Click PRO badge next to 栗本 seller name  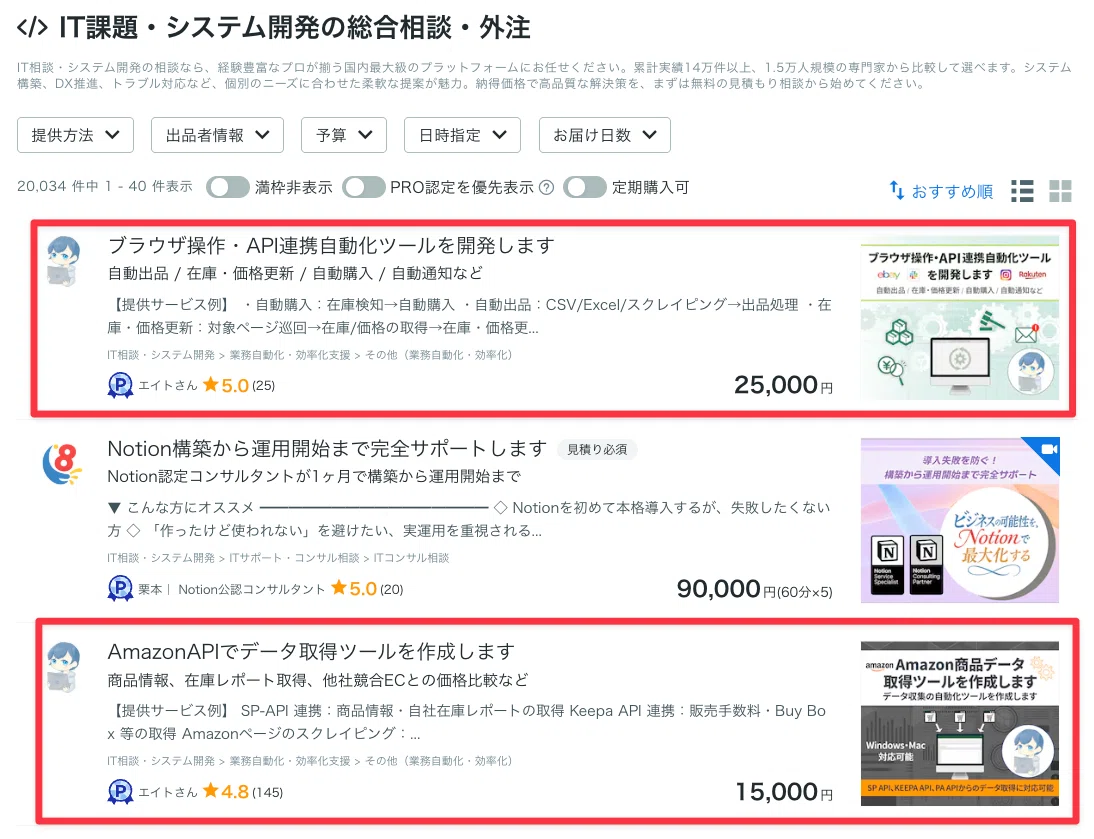pos(121,589)
